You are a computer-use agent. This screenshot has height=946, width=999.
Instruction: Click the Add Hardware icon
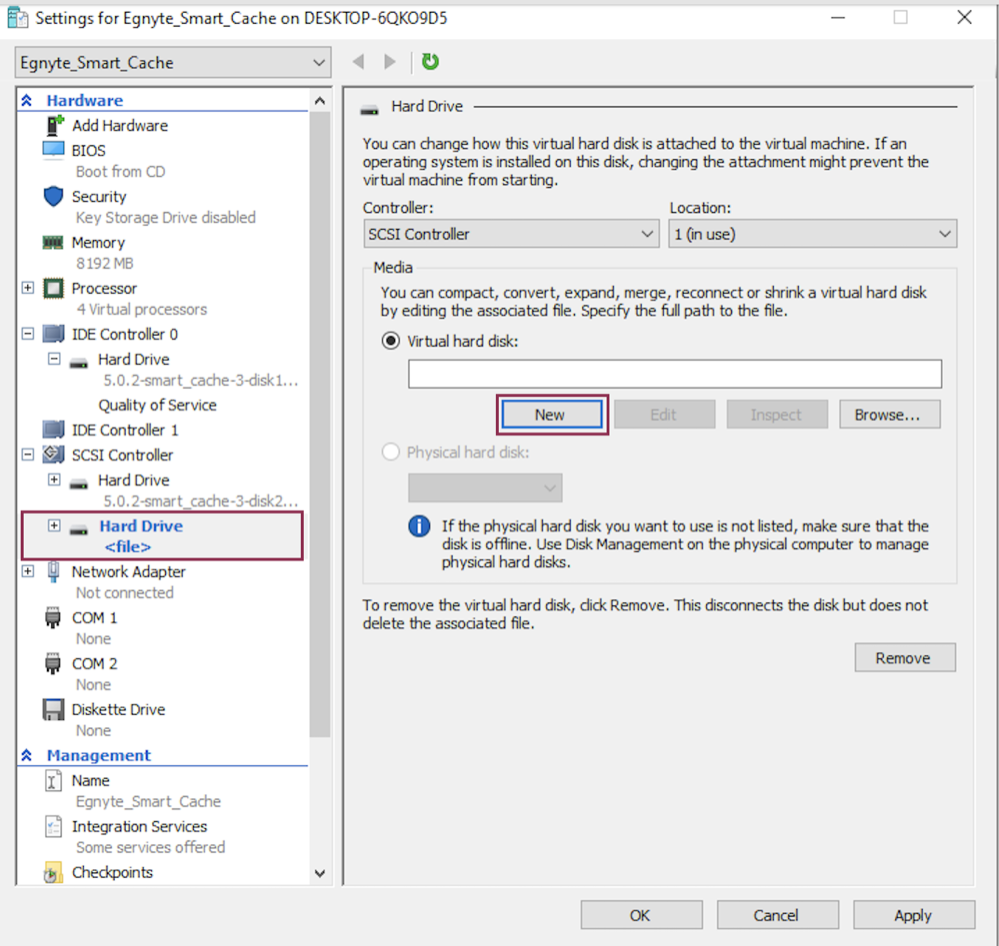54,125
